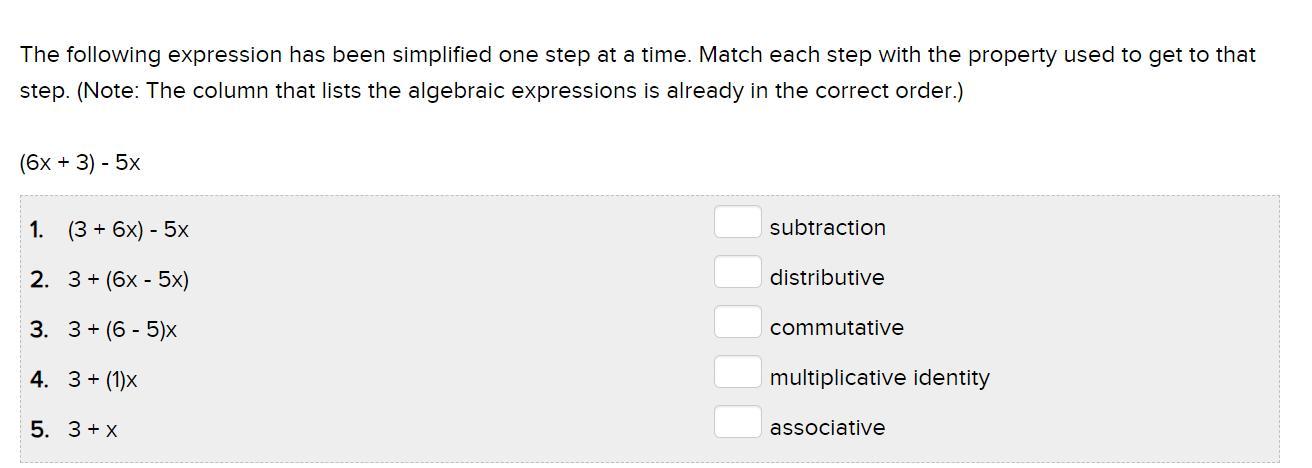1312x468 pixels.
Task: Click step 3 expression 3 + (6 - 5)x
Action: tap(122, 330)
